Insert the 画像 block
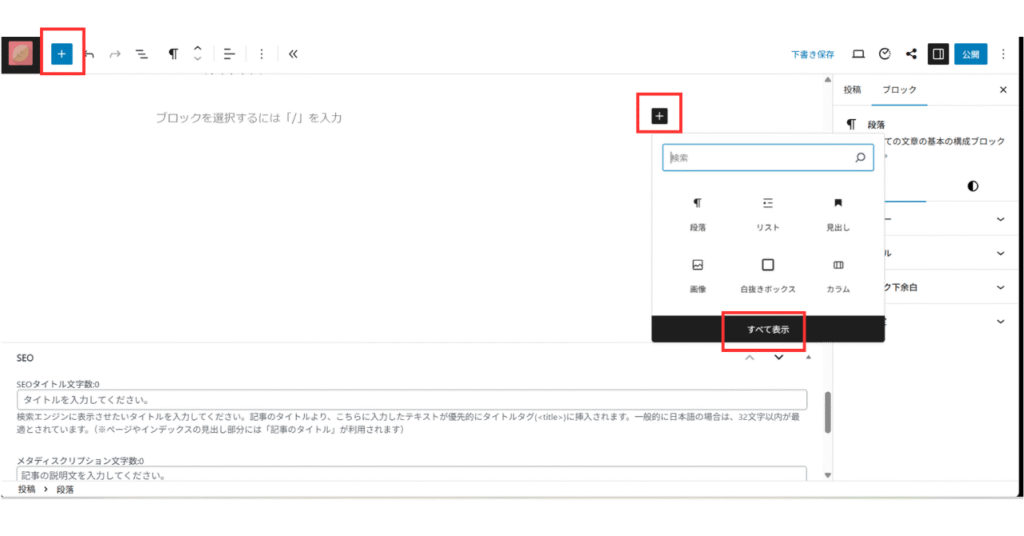Viewport: 1024px width, 536px height. pyautogui.click(x=697, y=276)
